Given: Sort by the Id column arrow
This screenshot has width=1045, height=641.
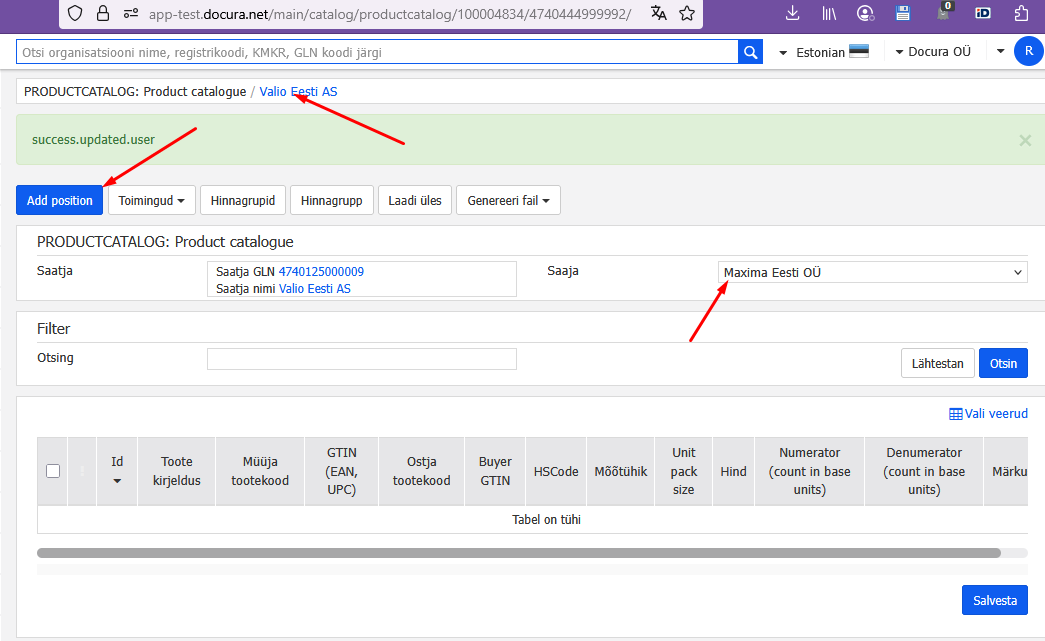Looking at the screenshot, I should [117, 481].
